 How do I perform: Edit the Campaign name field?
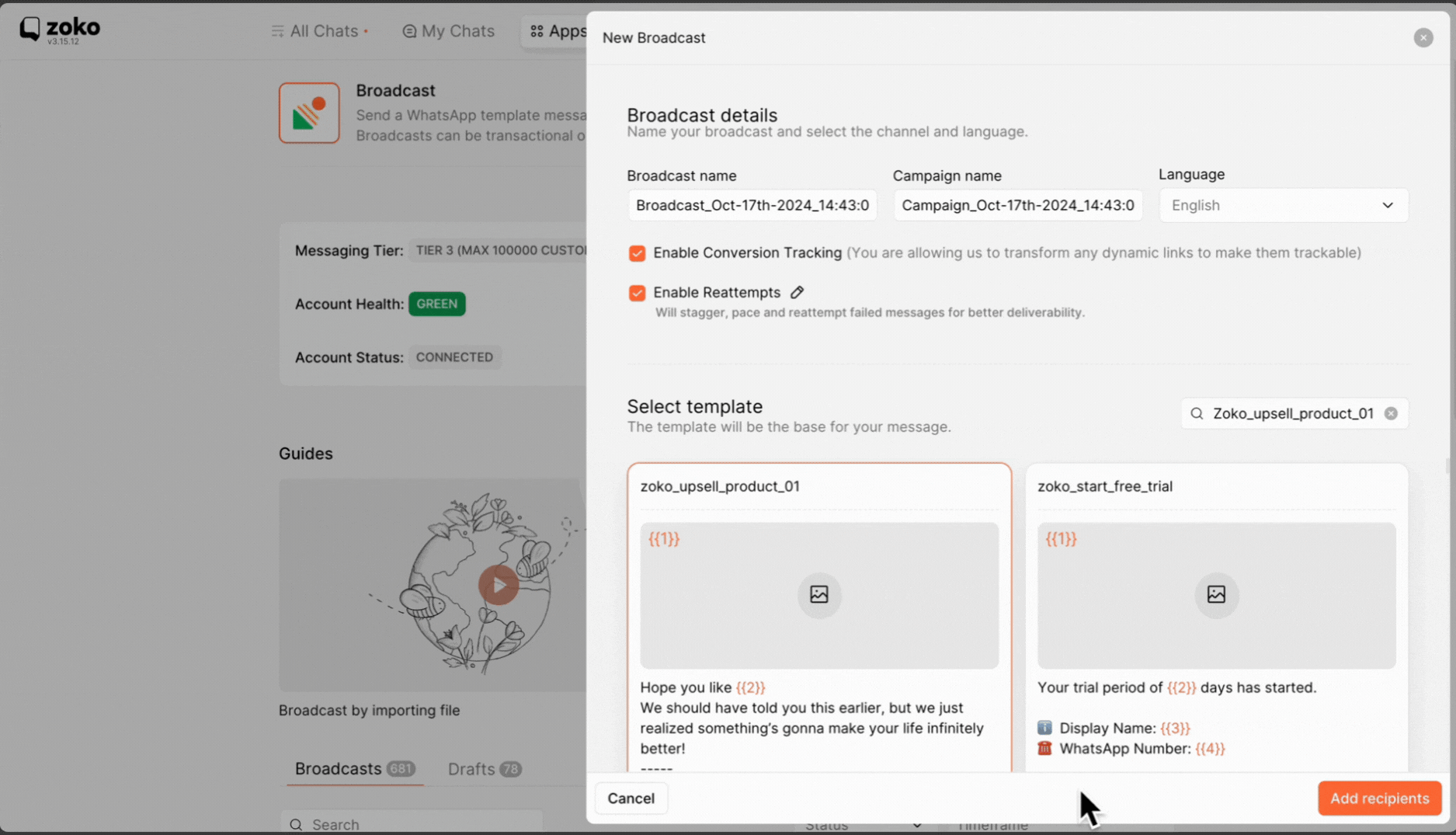point(1017,205)
